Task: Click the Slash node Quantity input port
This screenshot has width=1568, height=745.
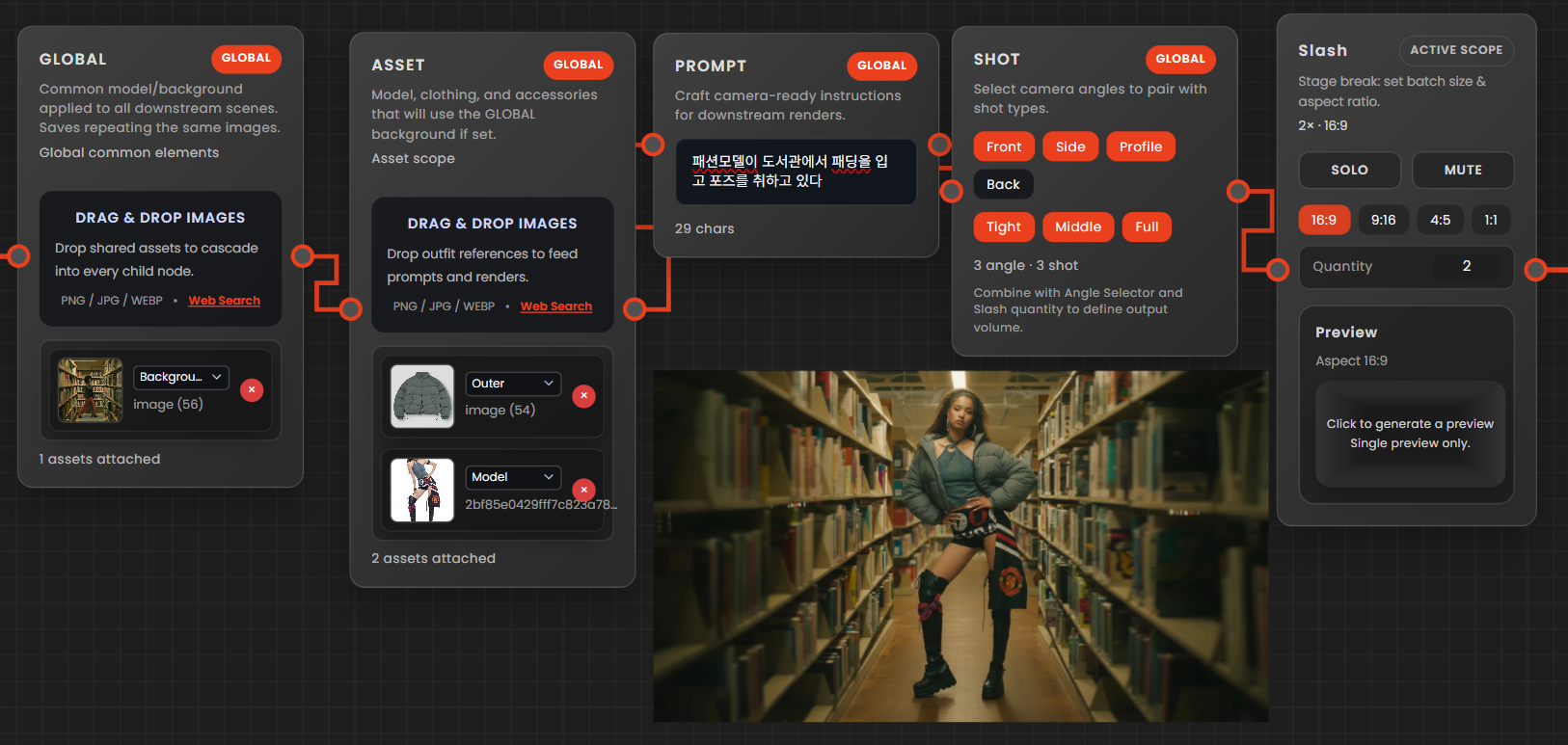Action: [1278, 270]
